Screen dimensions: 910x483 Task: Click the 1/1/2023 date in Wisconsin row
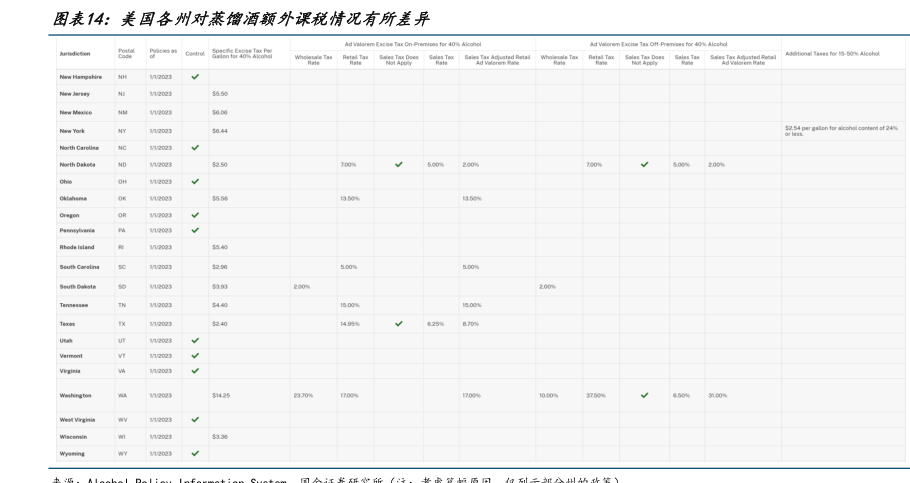coord(160,437)
